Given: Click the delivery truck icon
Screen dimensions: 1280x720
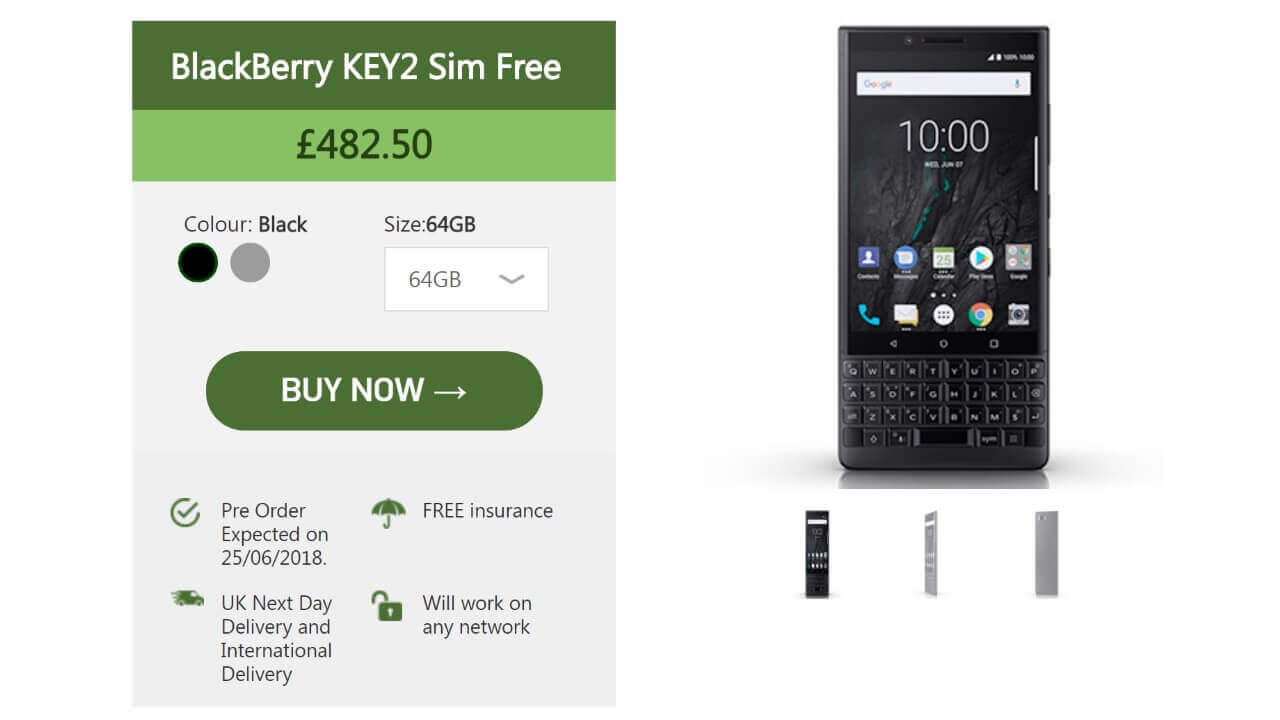Looking at the screenshot, I should coord(187,598).
